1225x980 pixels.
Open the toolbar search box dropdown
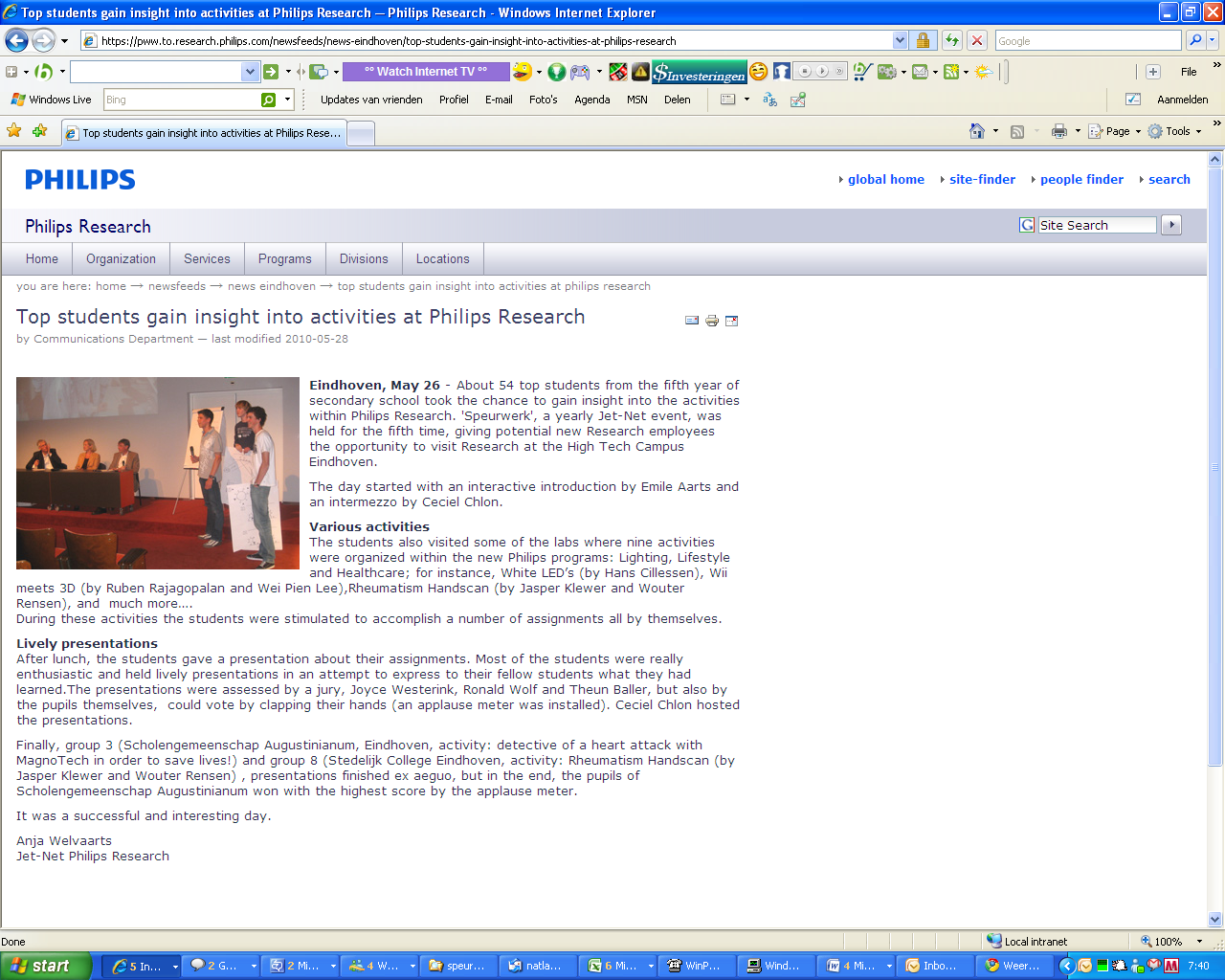250,72
